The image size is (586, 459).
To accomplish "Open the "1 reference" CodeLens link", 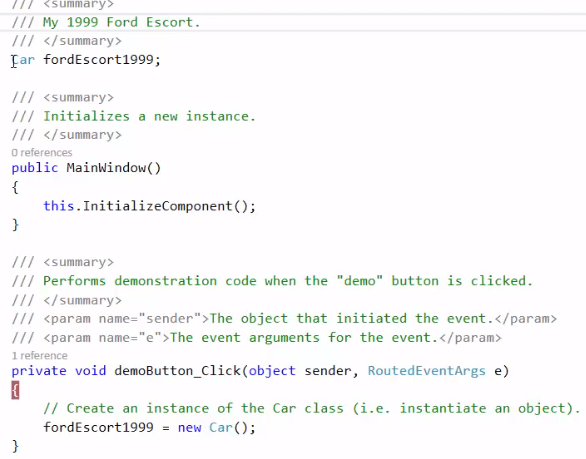I will click(x=39, y=355).
